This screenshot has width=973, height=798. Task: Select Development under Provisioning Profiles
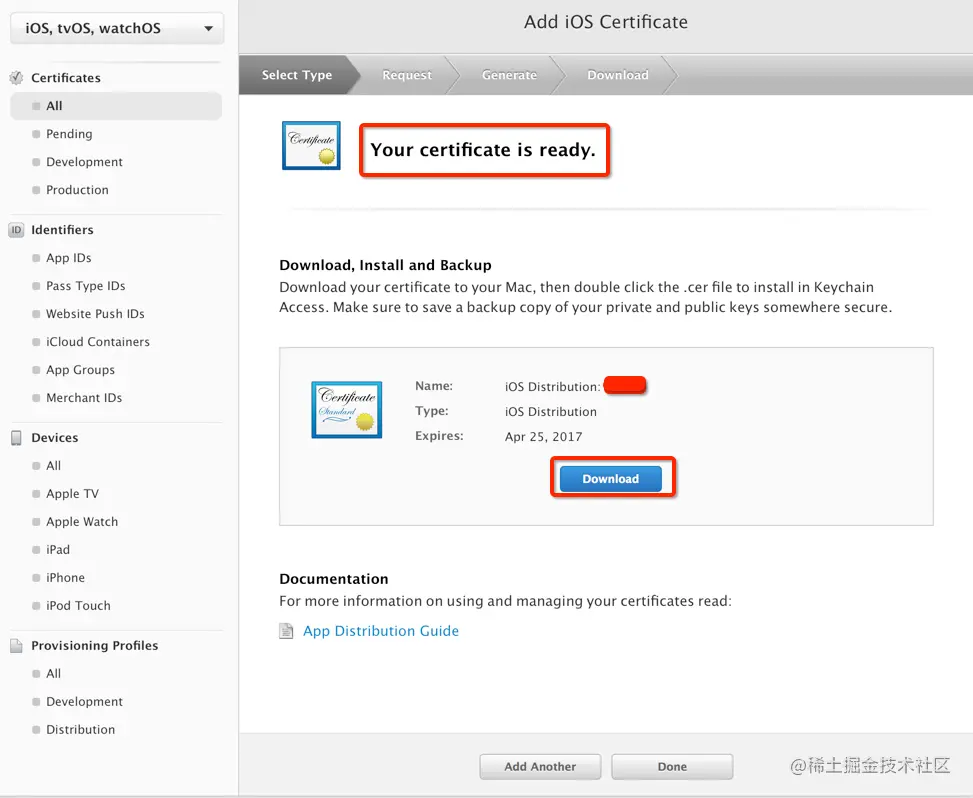(x=84, y=702)
